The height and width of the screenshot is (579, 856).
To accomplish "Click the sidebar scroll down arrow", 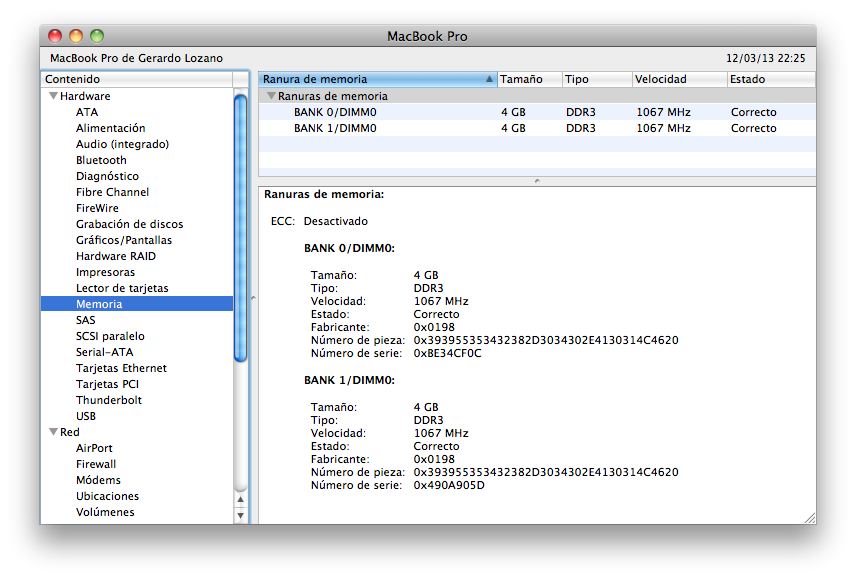I will point(240,516).
